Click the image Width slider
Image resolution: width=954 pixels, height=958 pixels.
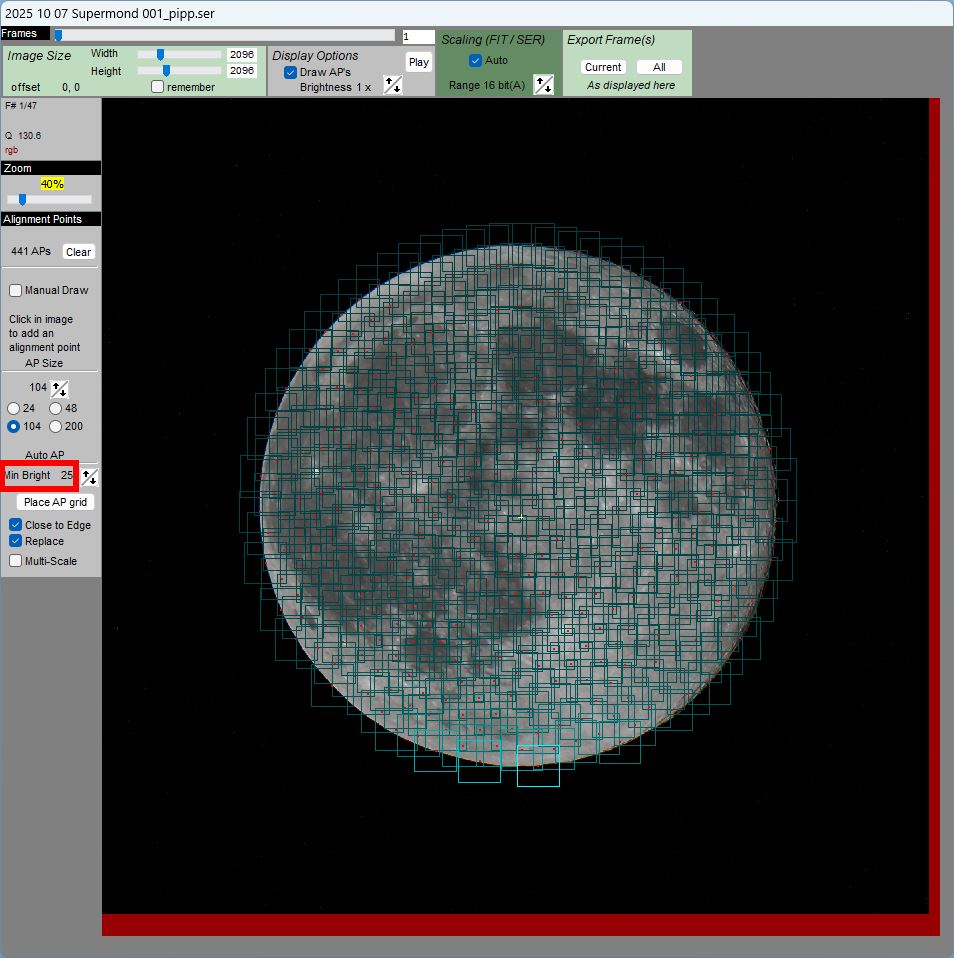click(179, 55)
